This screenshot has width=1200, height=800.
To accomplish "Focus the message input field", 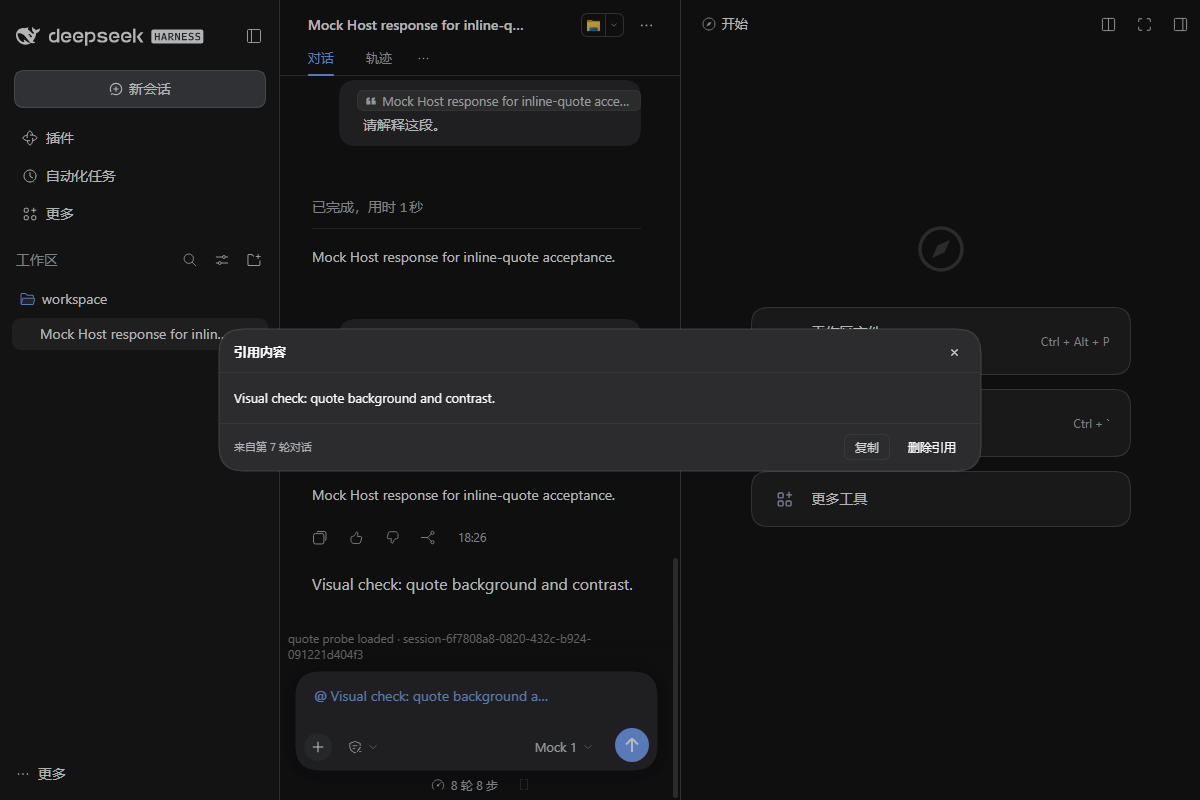I will 476,697.
